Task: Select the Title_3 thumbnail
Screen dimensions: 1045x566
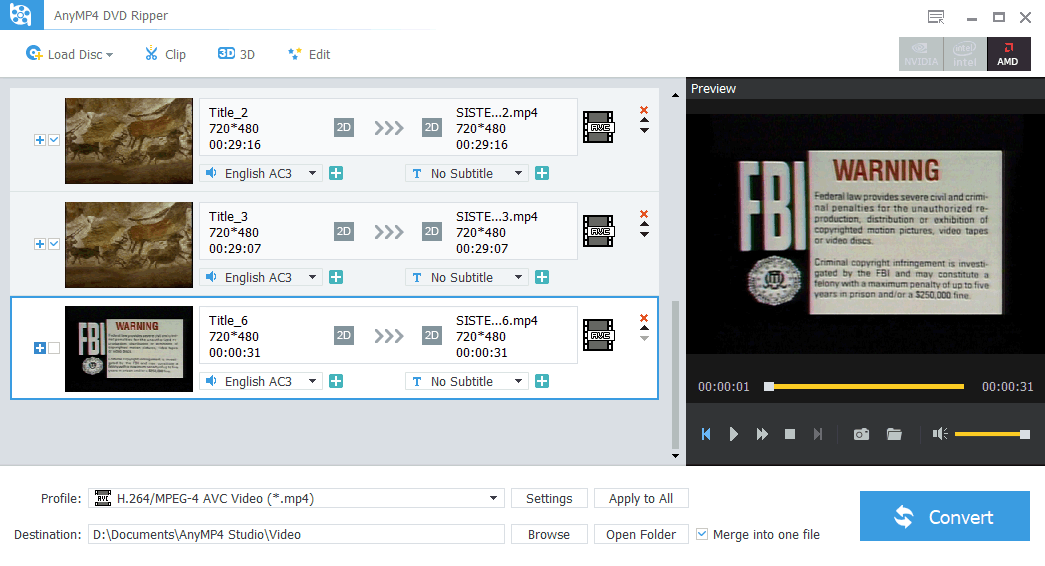Action: 129,245
